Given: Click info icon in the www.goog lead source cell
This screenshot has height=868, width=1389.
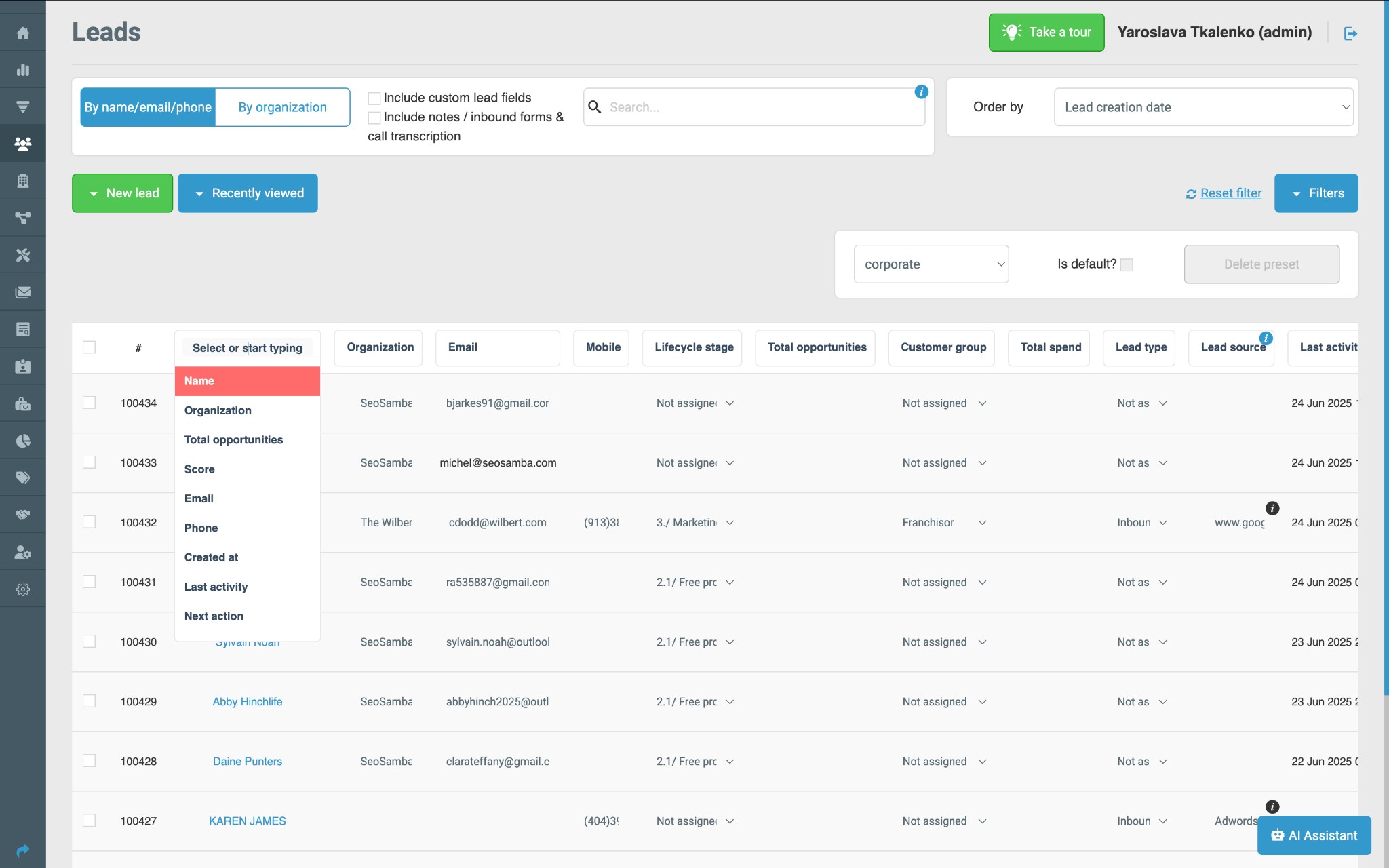Looking at the screenshot, I should 1272,508.
